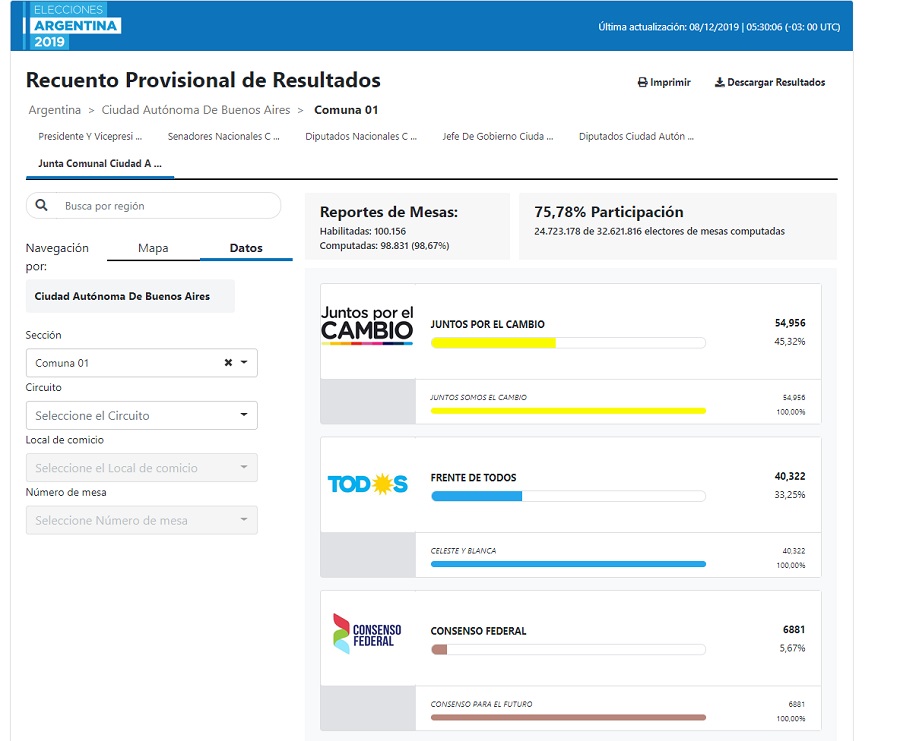Switch to the Presidente Y Vicepresi... tab

coord(90,137)
